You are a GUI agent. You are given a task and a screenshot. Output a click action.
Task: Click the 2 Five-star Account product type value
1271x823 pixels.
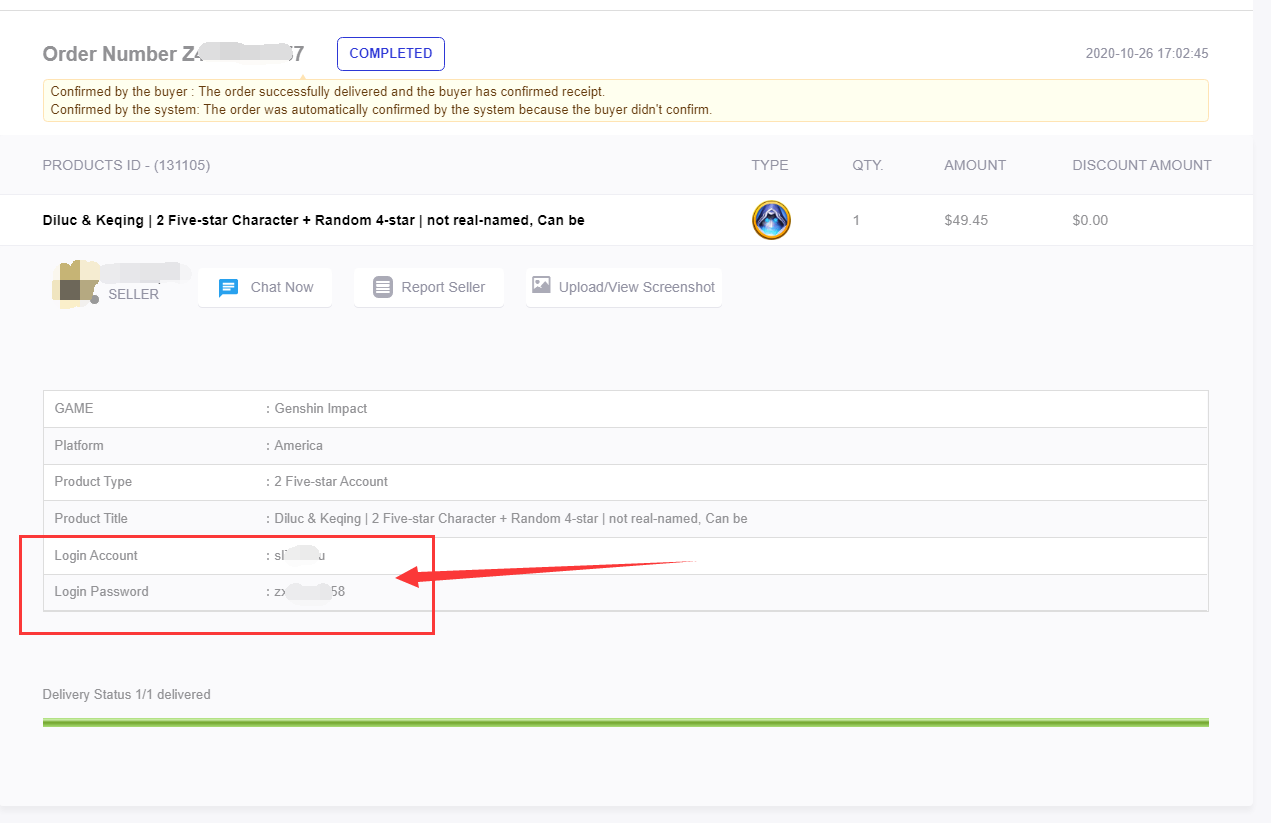coord(330,481)
